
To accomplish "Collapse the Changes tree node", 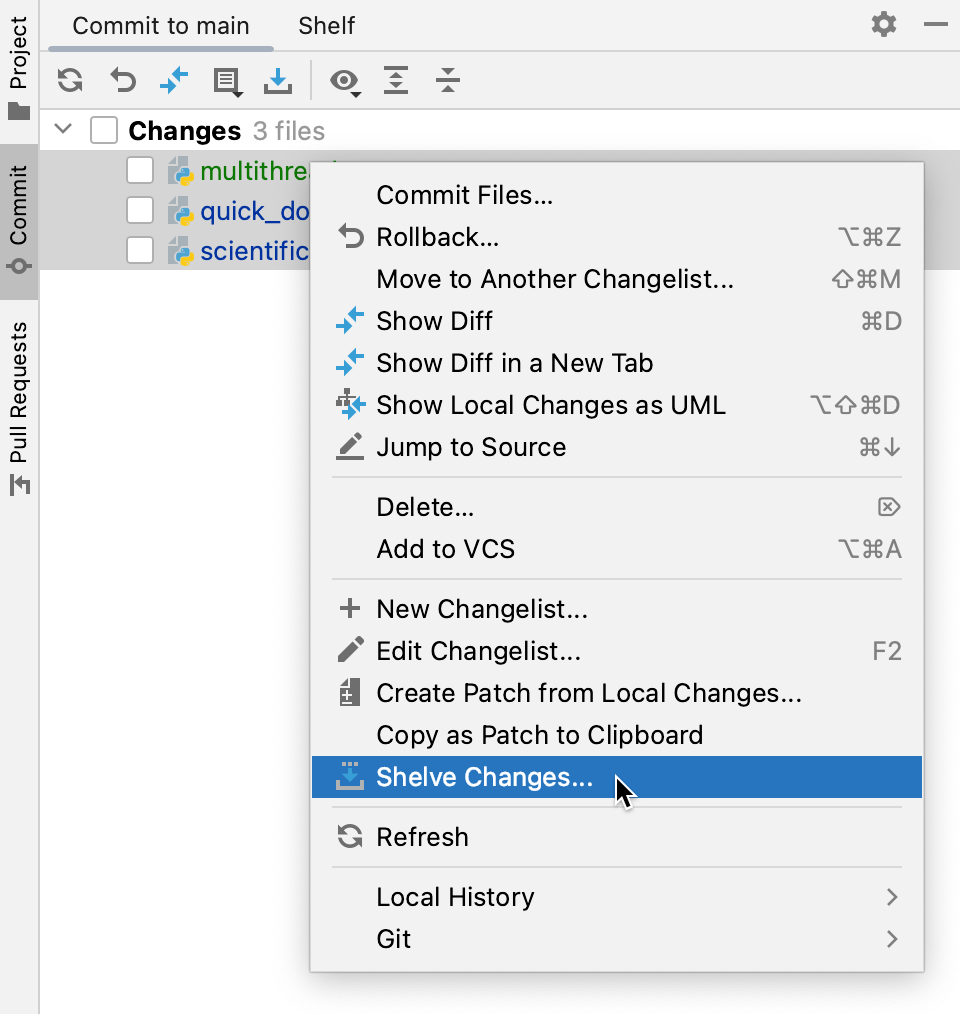I will [x=63, y=130].
